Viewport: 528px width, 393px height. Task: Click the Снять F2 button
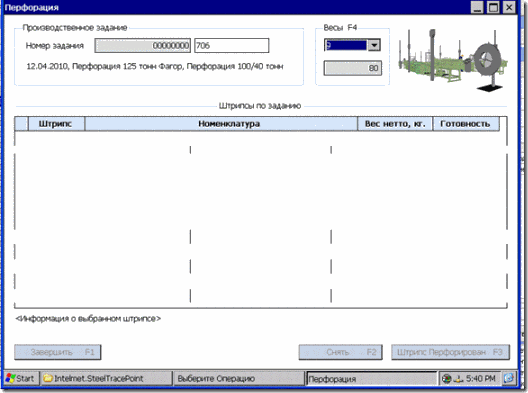click(x=340, y=352)
